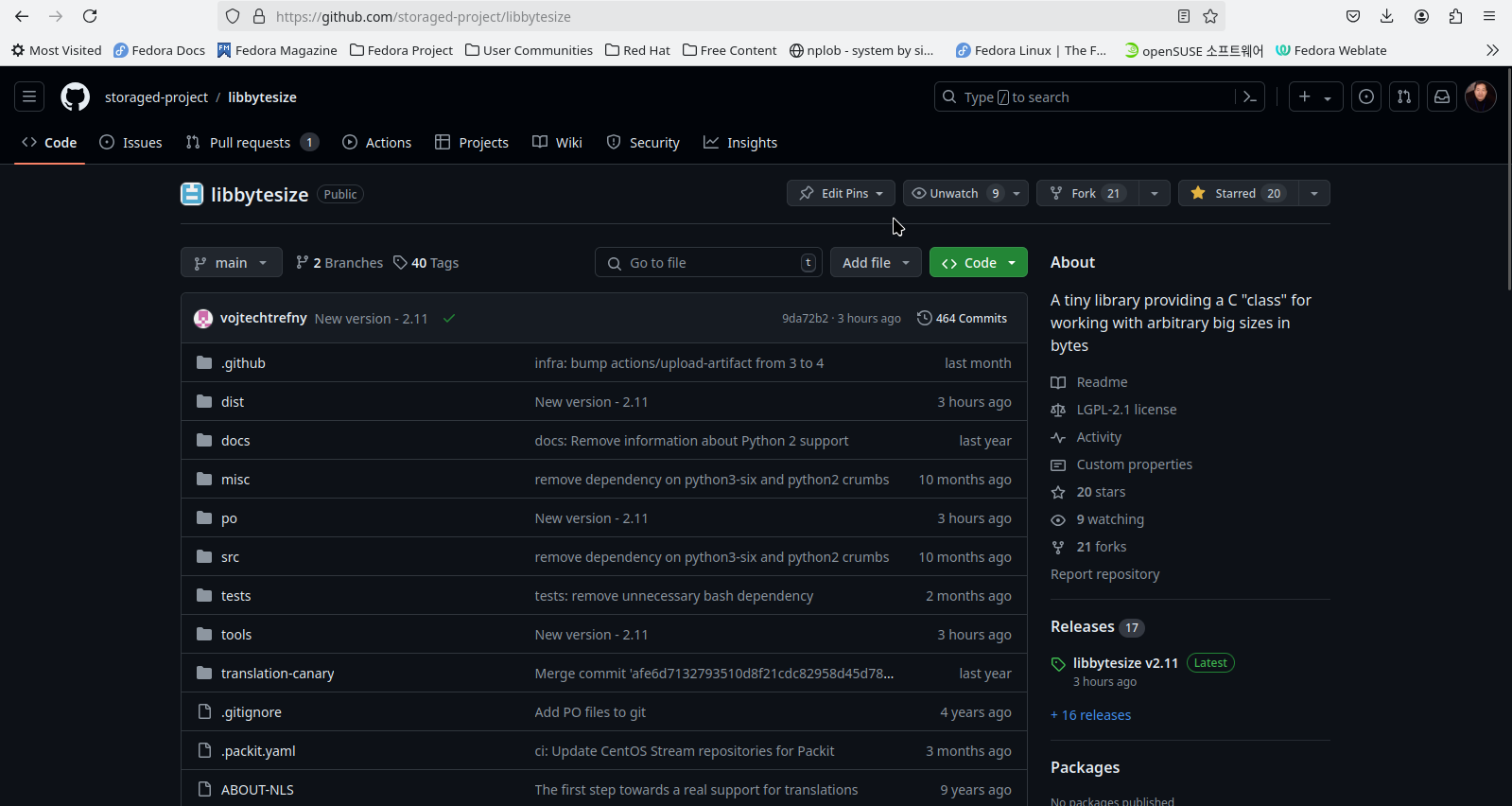The image size is (1512, 806).
Task: Open GitHub issues inbox icon
Action: click(1366, 96)
